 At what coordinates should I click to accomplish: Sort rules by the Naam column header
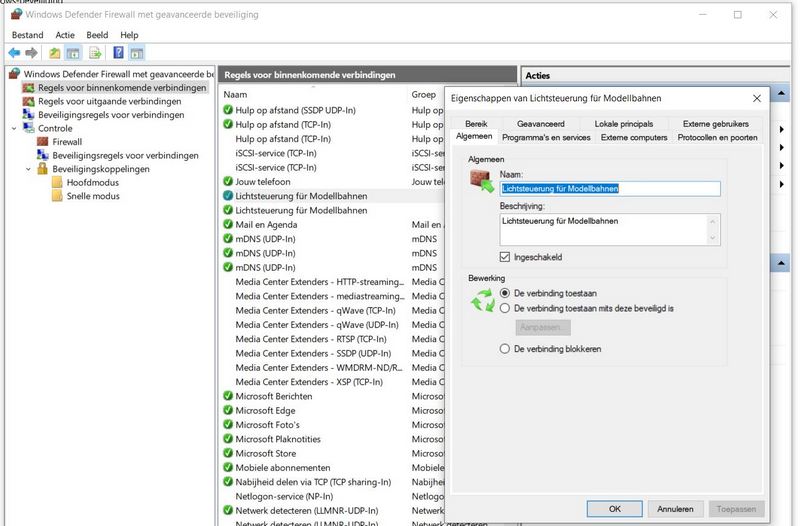tap(235, 94)
